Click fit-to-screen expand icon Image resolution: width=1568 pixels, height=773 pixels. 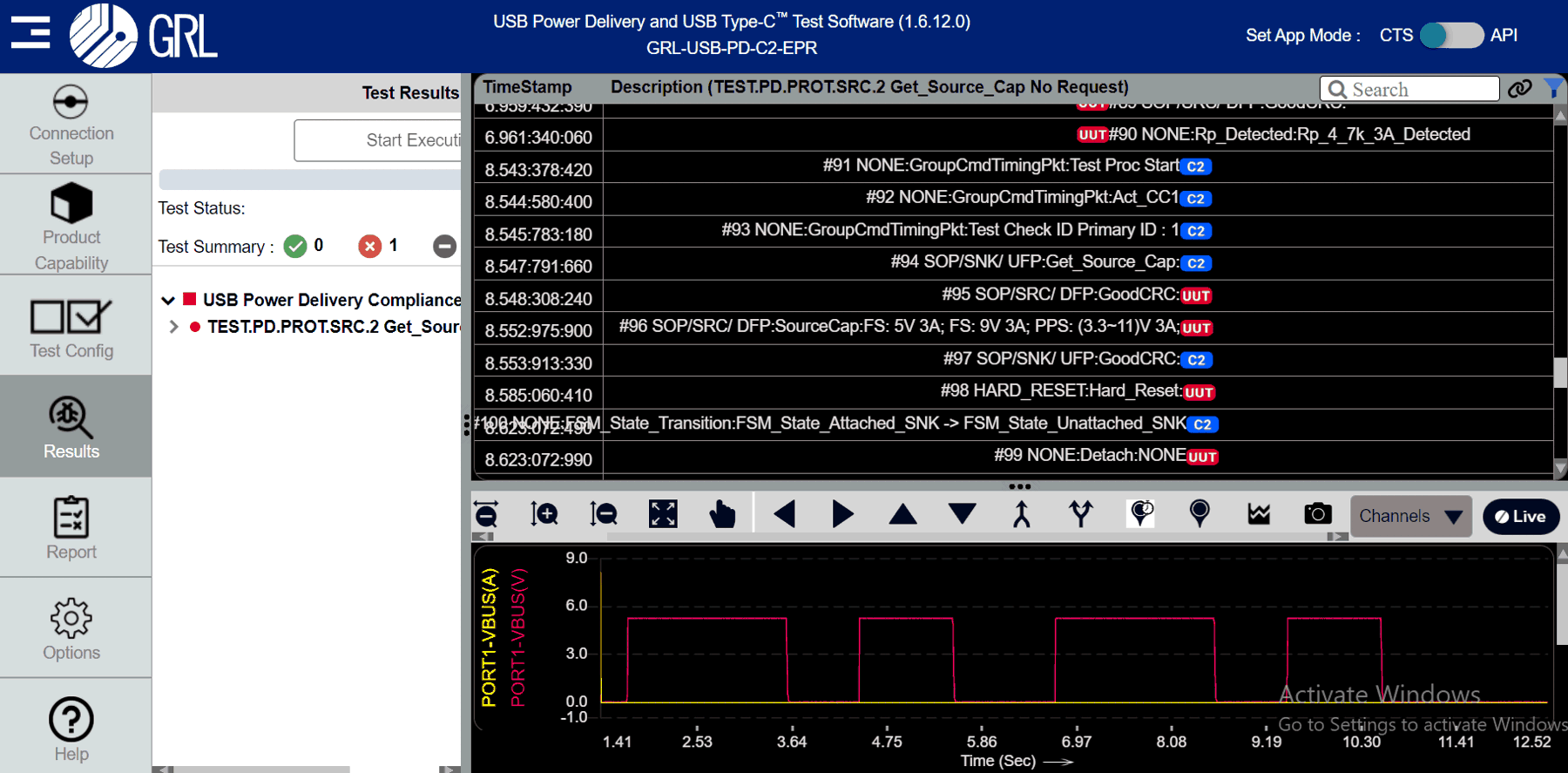coord(663,514)
